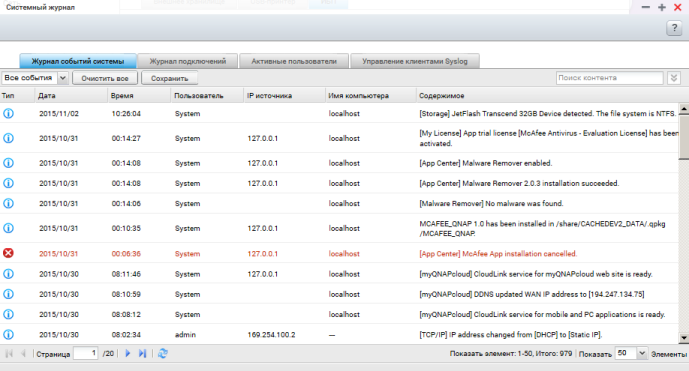The height and width of the screenshot is (371, 689).
Task: Click the Поиск контента search field
Action: (609, 78)
